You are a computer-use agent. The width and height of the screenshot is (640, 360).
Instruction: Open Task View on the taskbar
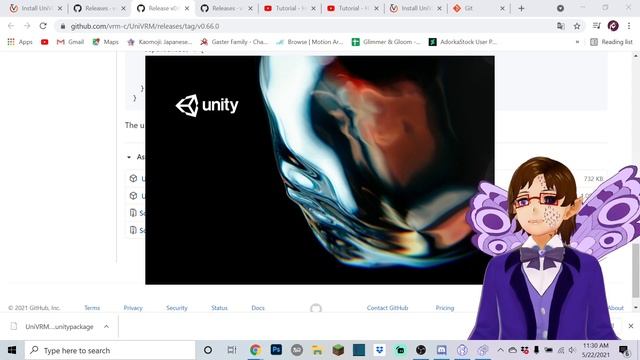tap(232, 350)
